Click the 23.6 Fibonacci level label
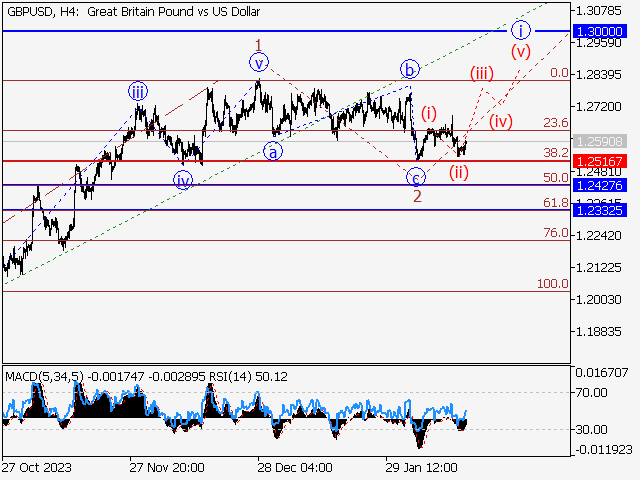The width and height of the screenshot is (640, 480). coord(556,122)
